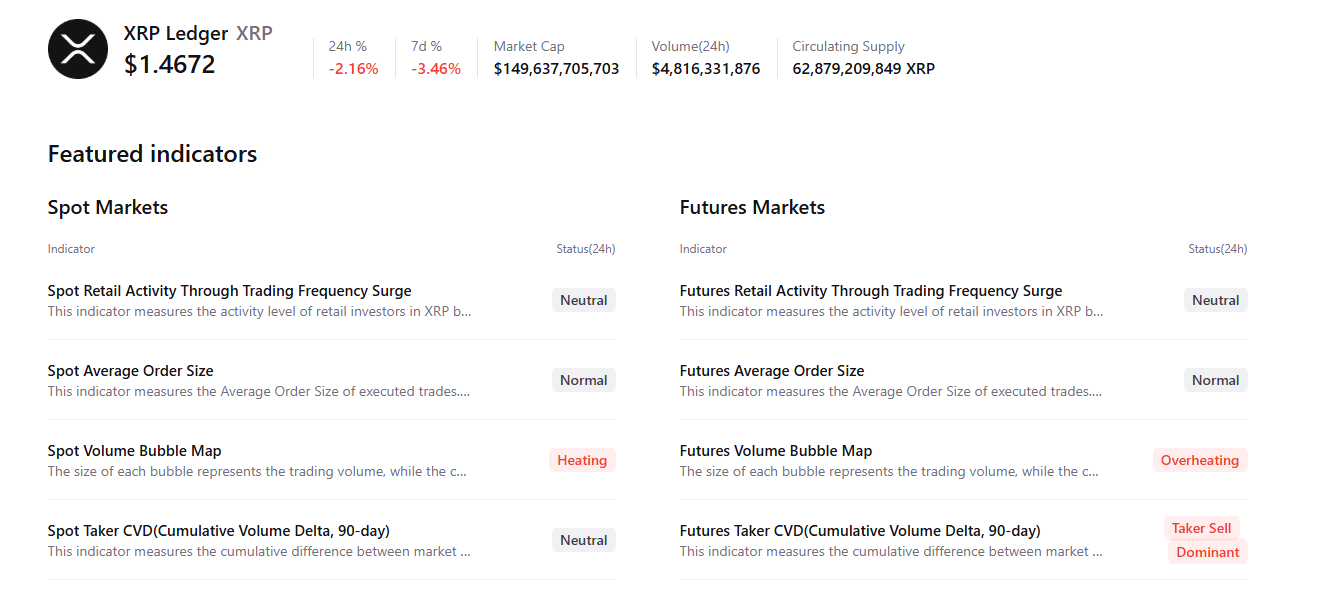1331x590 pixels.
Task: Open Futures Average Order Size indicator
Action: (x=772, y=371)
